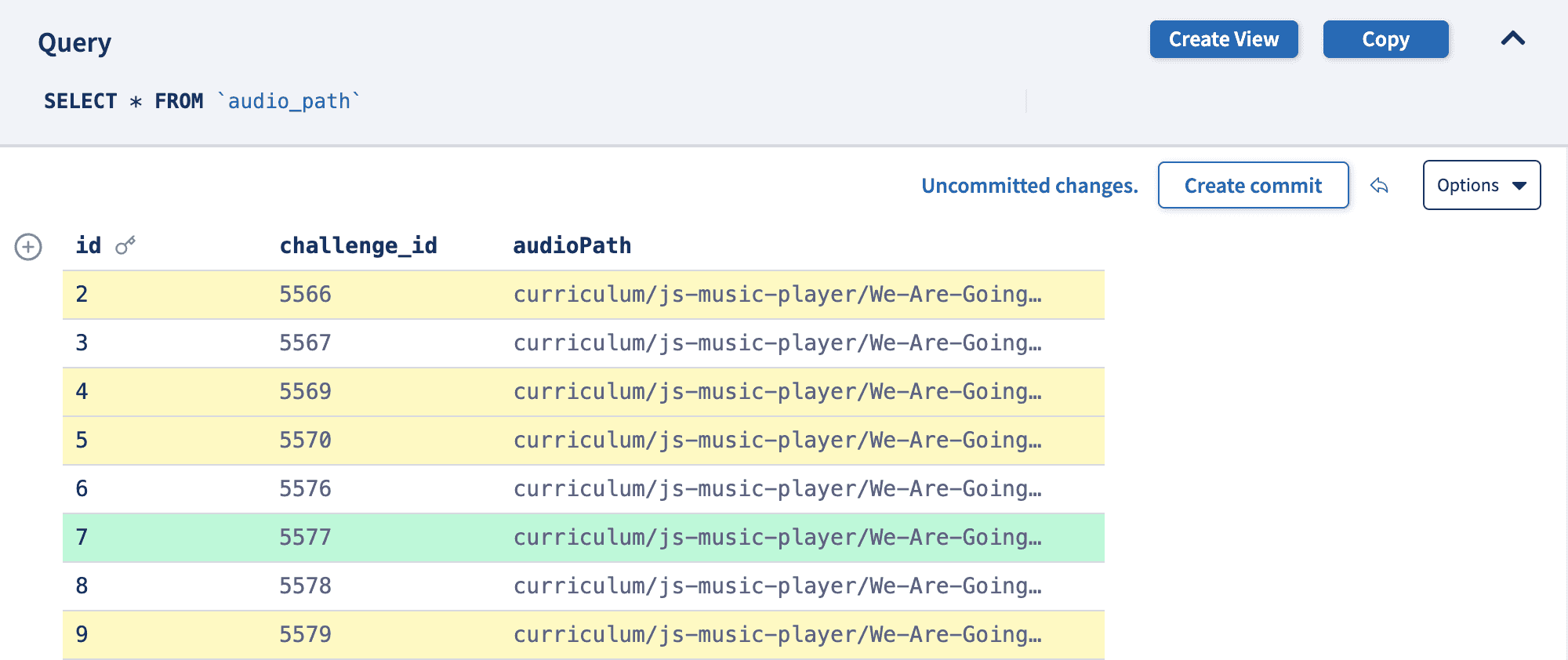The image size is (1568, 660).
Task: Open the Options dropdown
Action: coord(1481,186)
